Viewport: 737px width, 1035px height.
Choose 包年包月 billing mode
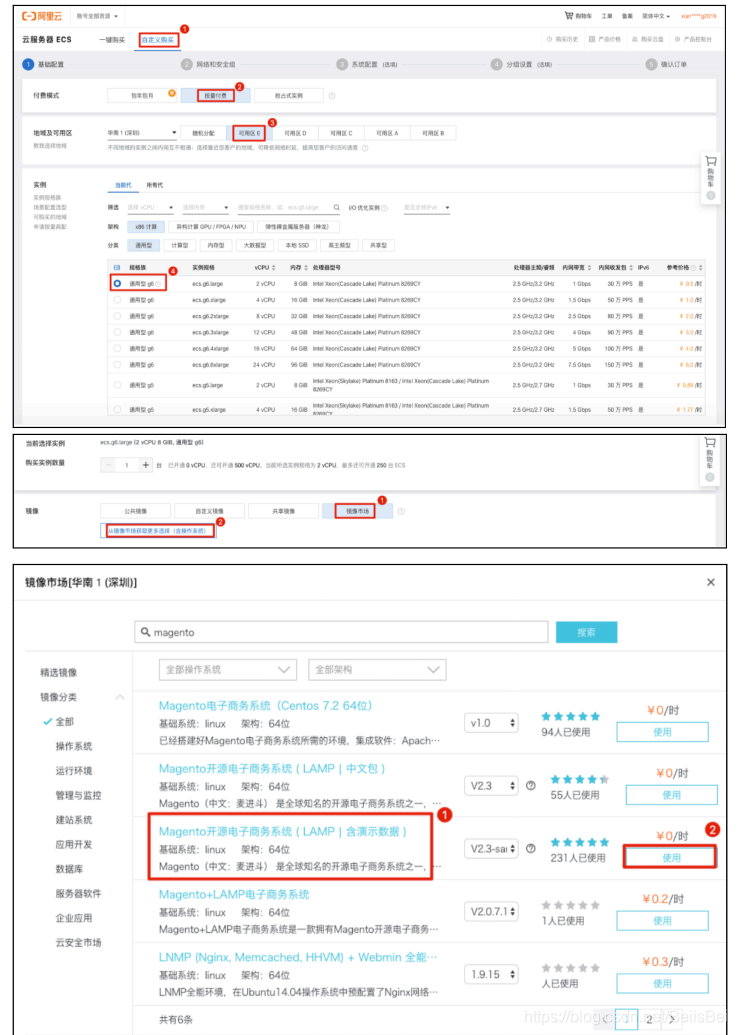(142, 96)
